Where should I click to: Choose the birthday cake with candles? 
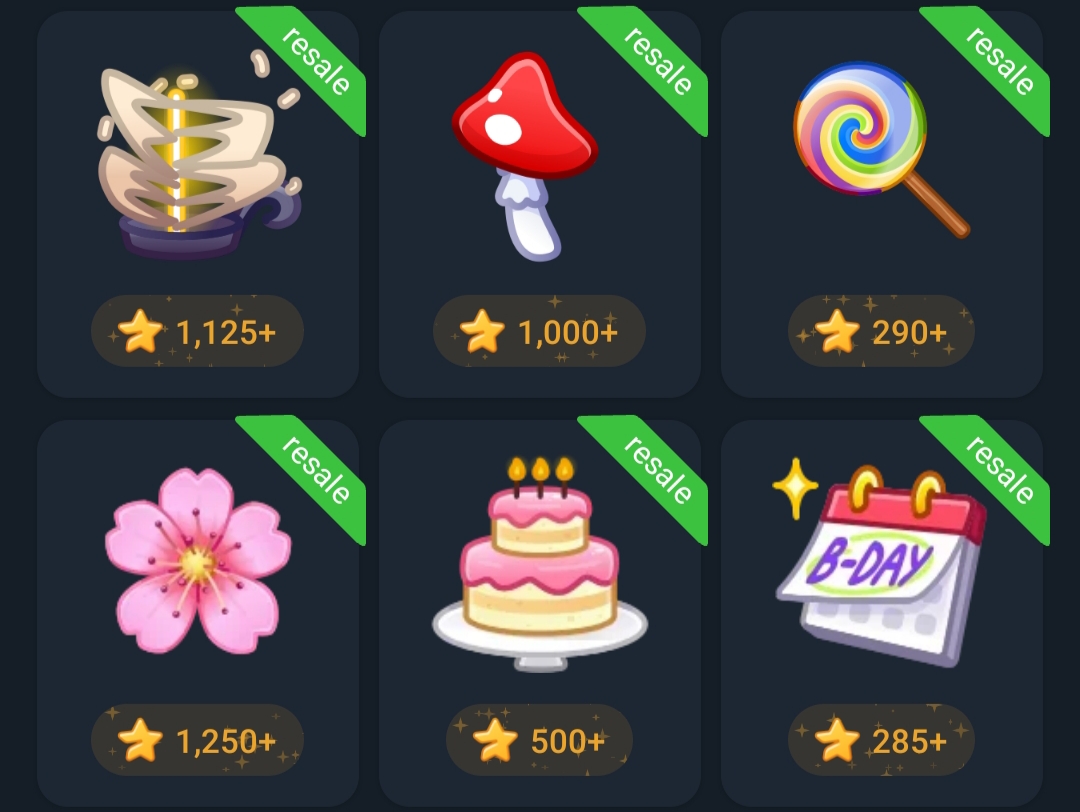click(540, 564)
